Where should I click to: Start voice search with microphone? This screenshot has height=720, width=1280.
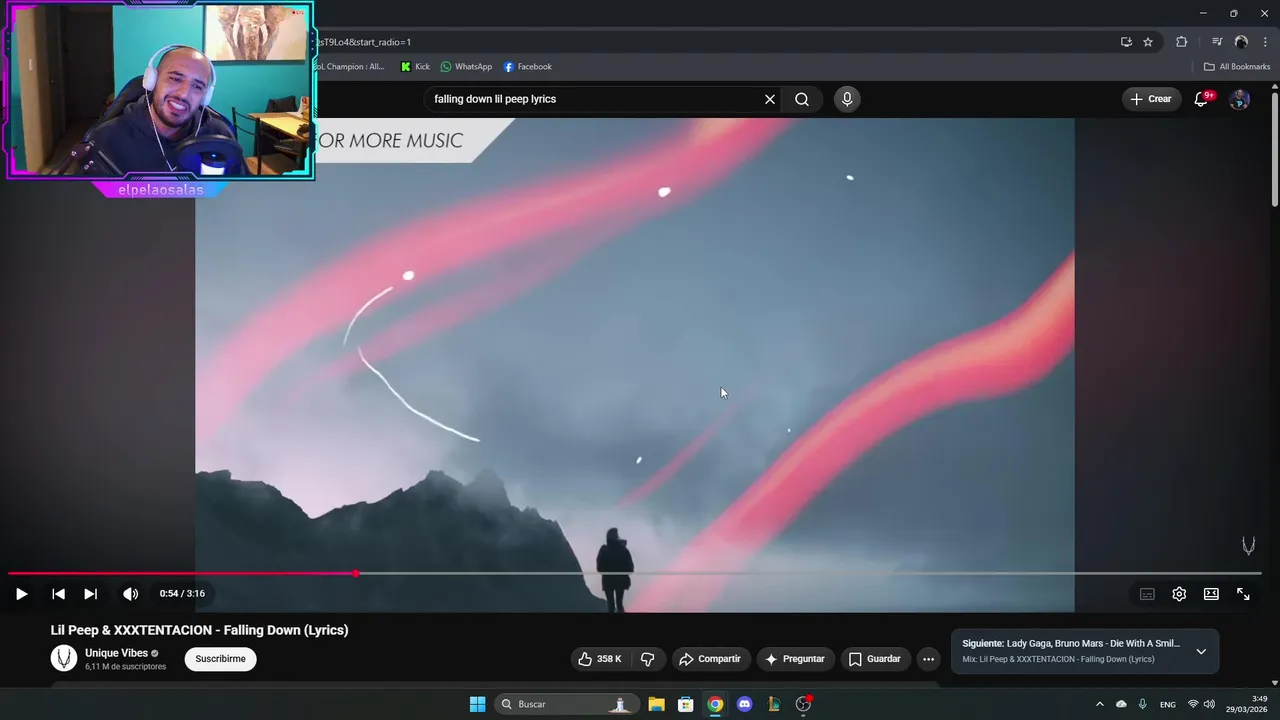pos(847,99)
